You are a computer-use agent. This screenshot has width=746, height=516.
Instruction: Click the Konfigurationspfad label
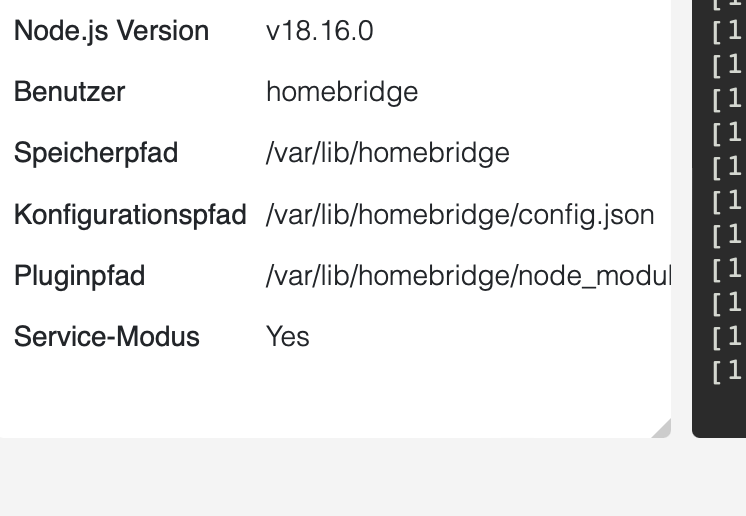coord(130,215)
